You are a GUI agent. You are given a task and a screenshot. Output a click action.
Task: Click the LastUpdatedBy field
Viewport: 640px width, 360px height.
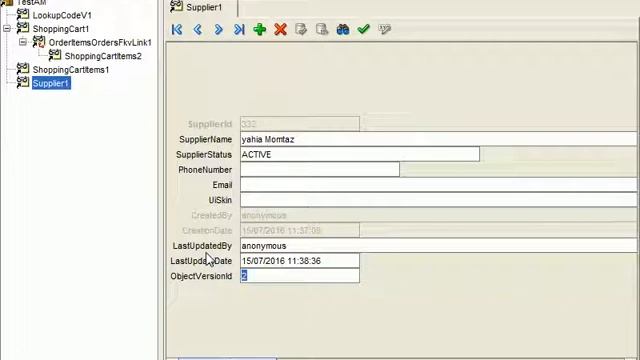(439, 246)
